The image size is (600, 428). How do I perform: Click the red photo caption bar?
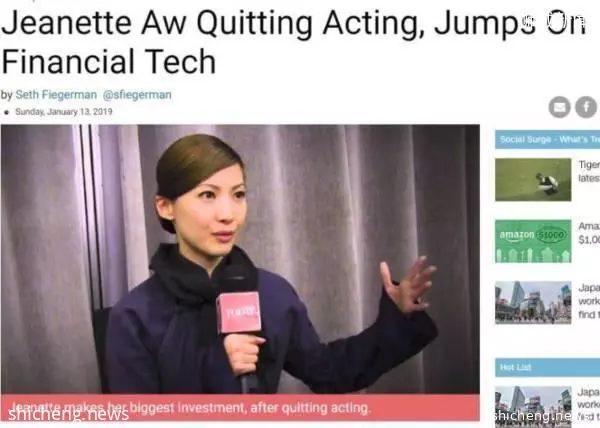point(240,408)
